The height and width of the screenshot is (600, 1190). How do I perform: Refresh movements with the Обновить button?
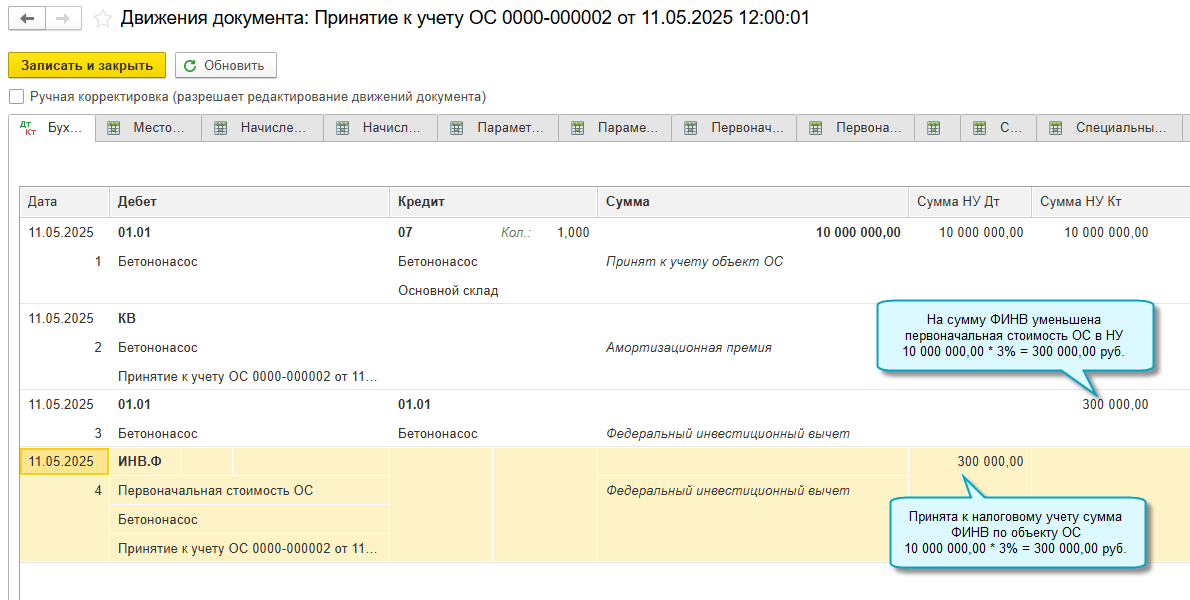click(x=225, y=65)
